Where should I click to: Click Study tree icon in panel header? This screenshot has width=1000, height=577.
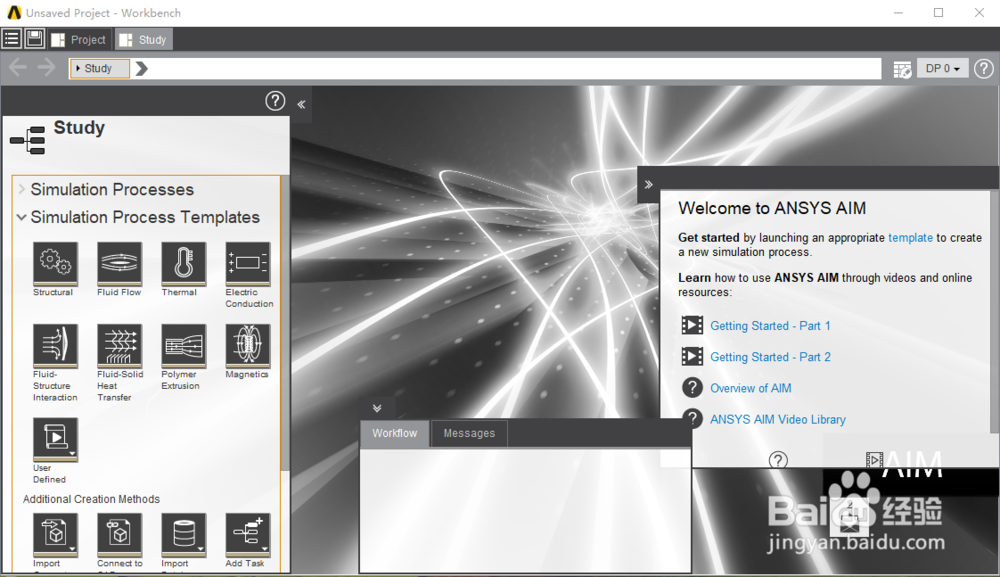27,140
